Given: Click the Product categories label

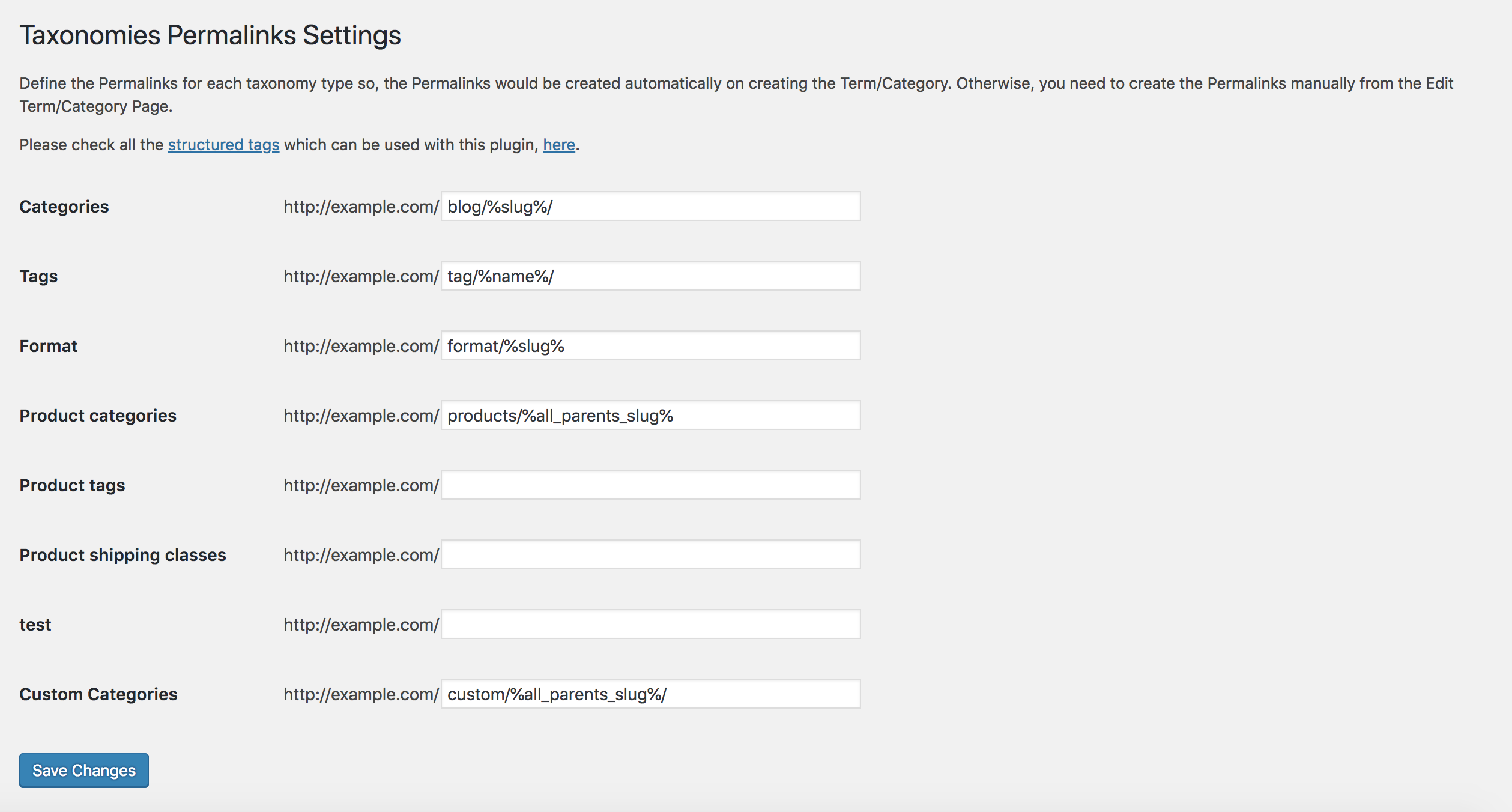Looking at the screenshot, I should (x=98, y=416).
